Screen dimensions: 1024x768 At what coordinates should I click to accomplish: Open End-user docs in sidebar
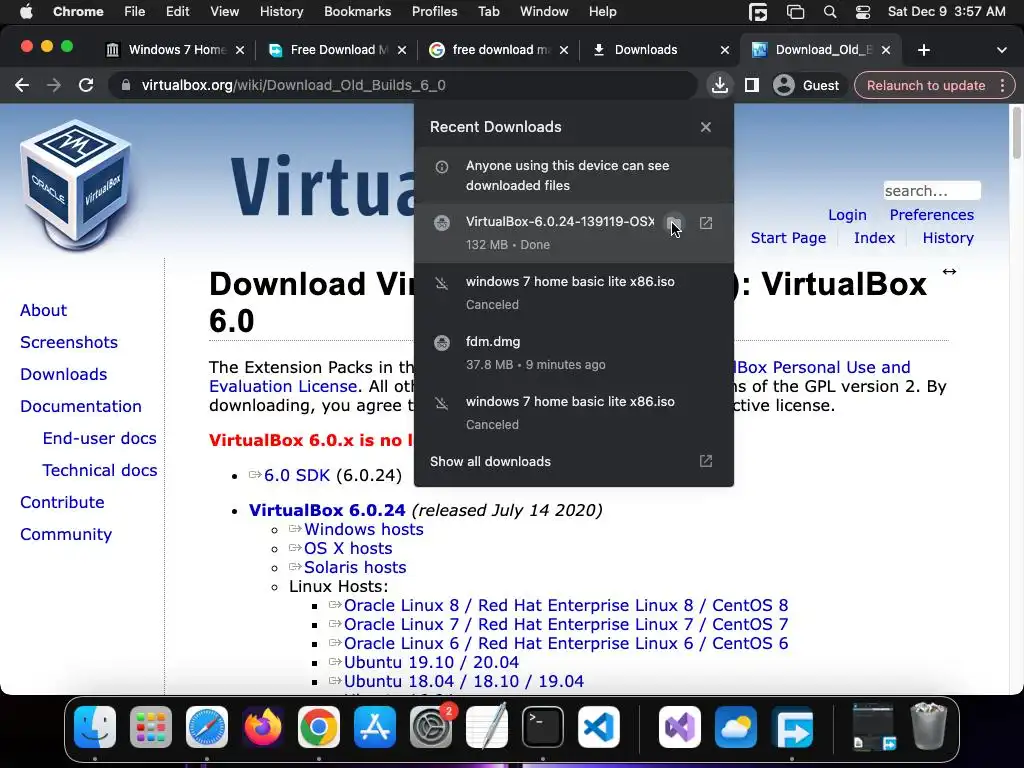click(99, 438)
